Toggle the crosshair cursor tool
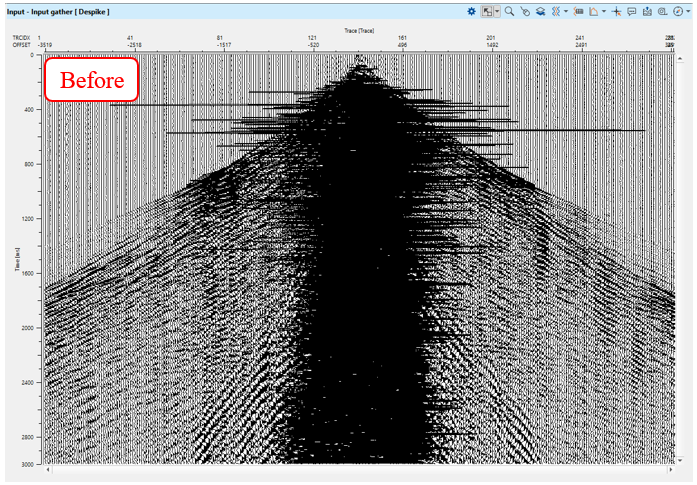This screenshot has width=697, height=485. click(616, 12)
